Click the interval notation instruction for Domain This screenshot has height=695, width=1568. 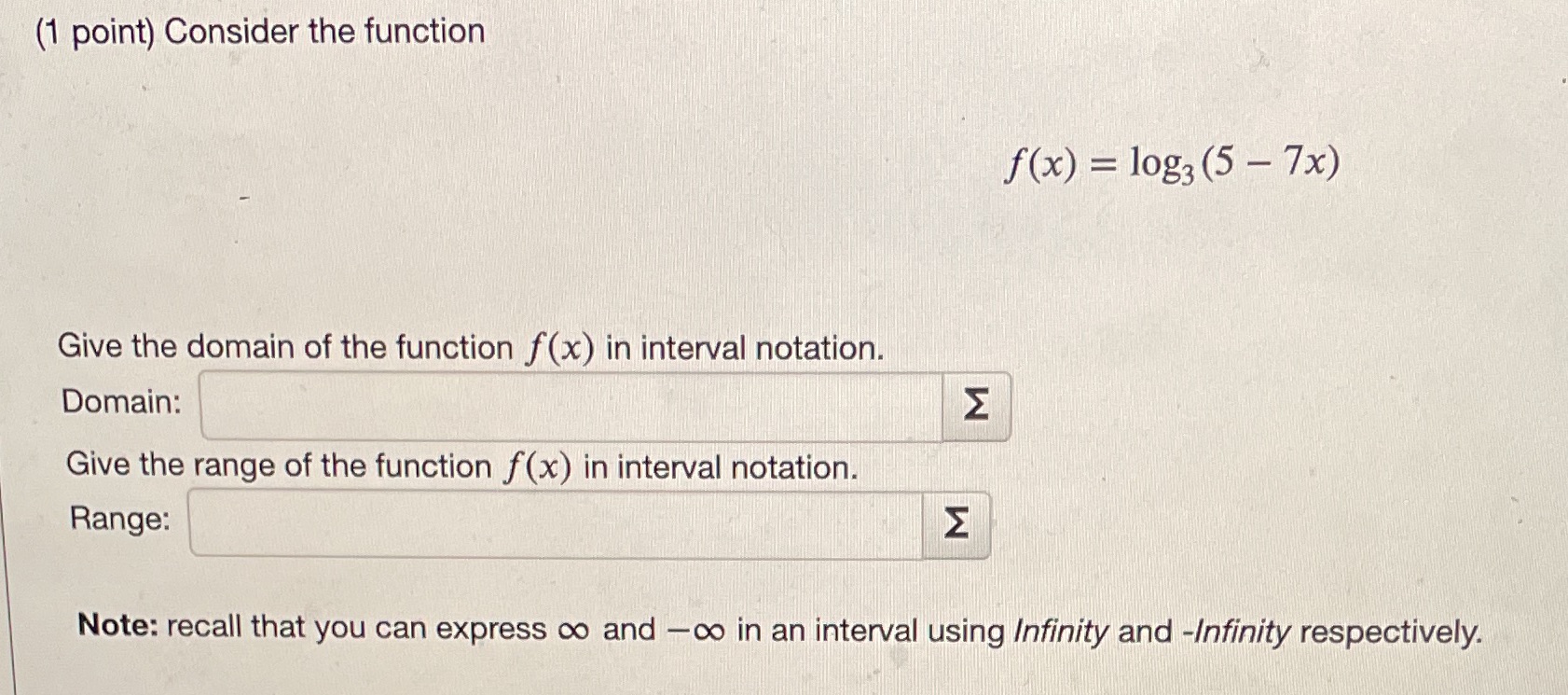(x=470, y=347)
